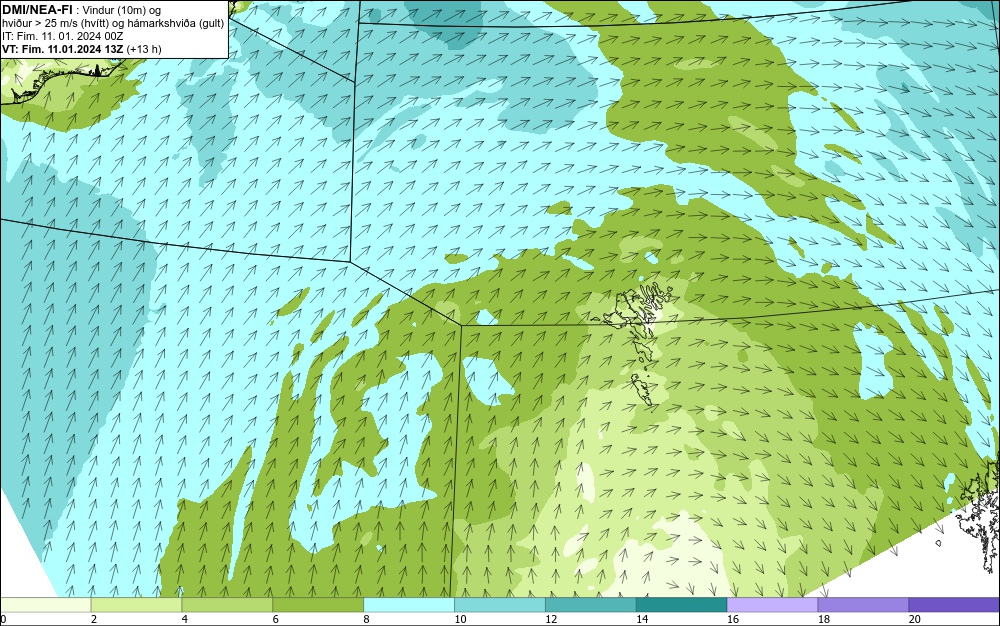Image resolution: width=1000 pixels, height=626 pixels.
Task: Click the light teal 10–12 m/s legend swatch
Action: click(500, 604)
